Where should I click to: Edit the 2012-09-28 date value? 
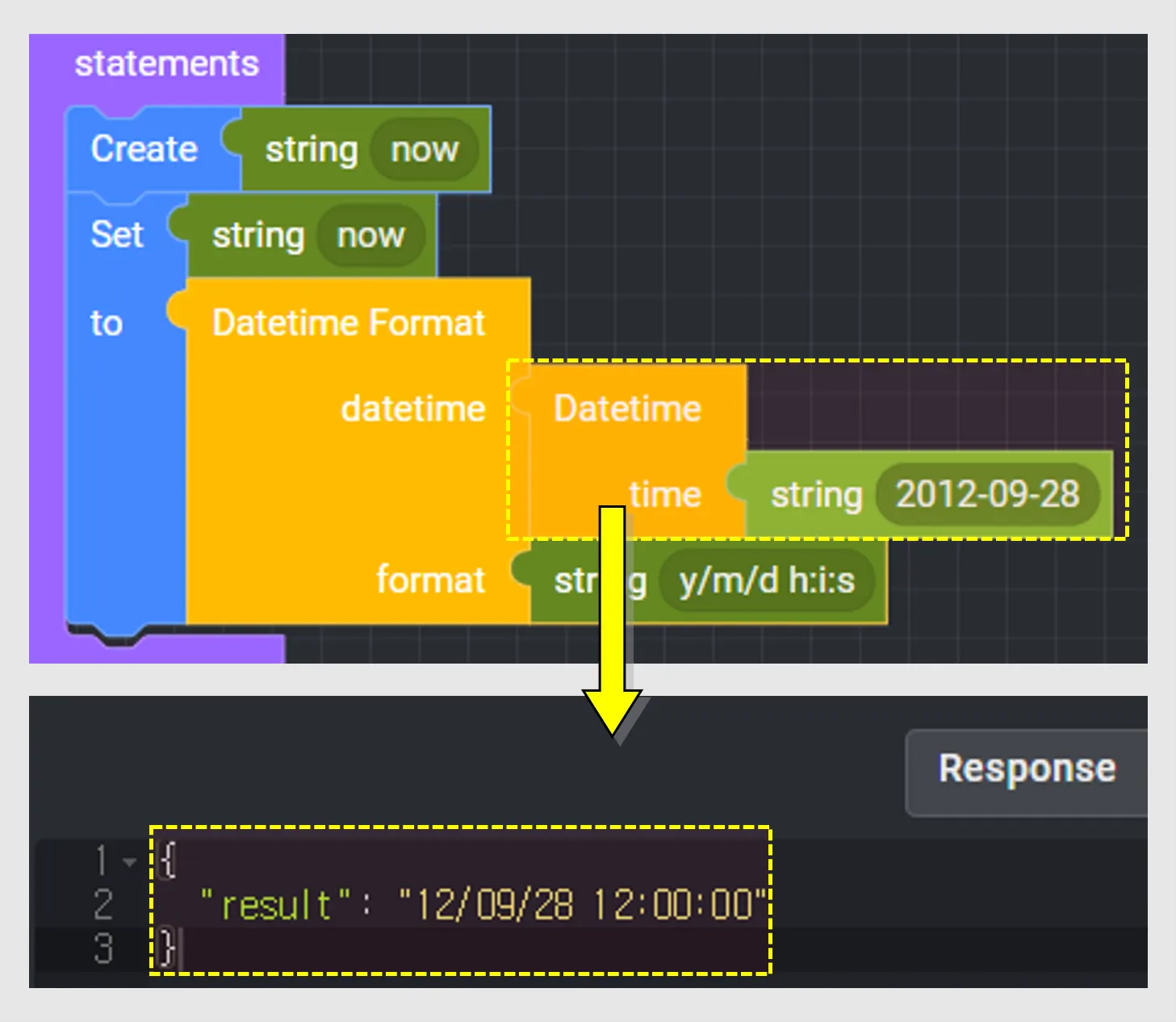point(987,495)
